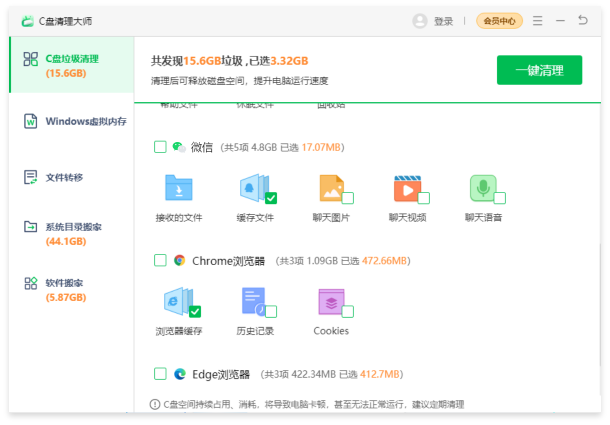
Task: Click the Chrome browser cache icon
Action: point(178,301)
